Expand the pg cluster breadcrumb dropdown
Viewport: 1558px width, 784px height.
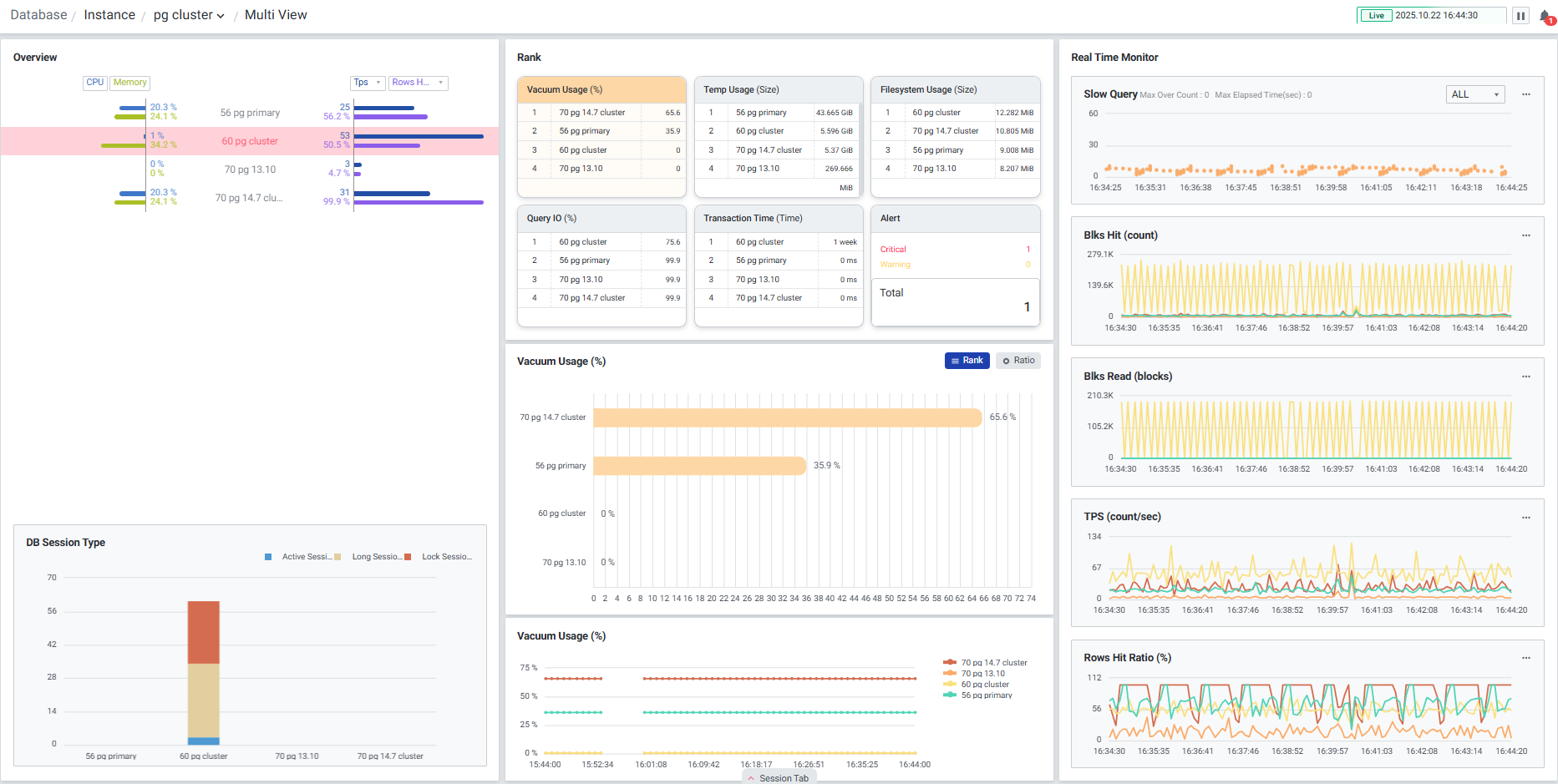pyautogui.click(x=190, y=15)
